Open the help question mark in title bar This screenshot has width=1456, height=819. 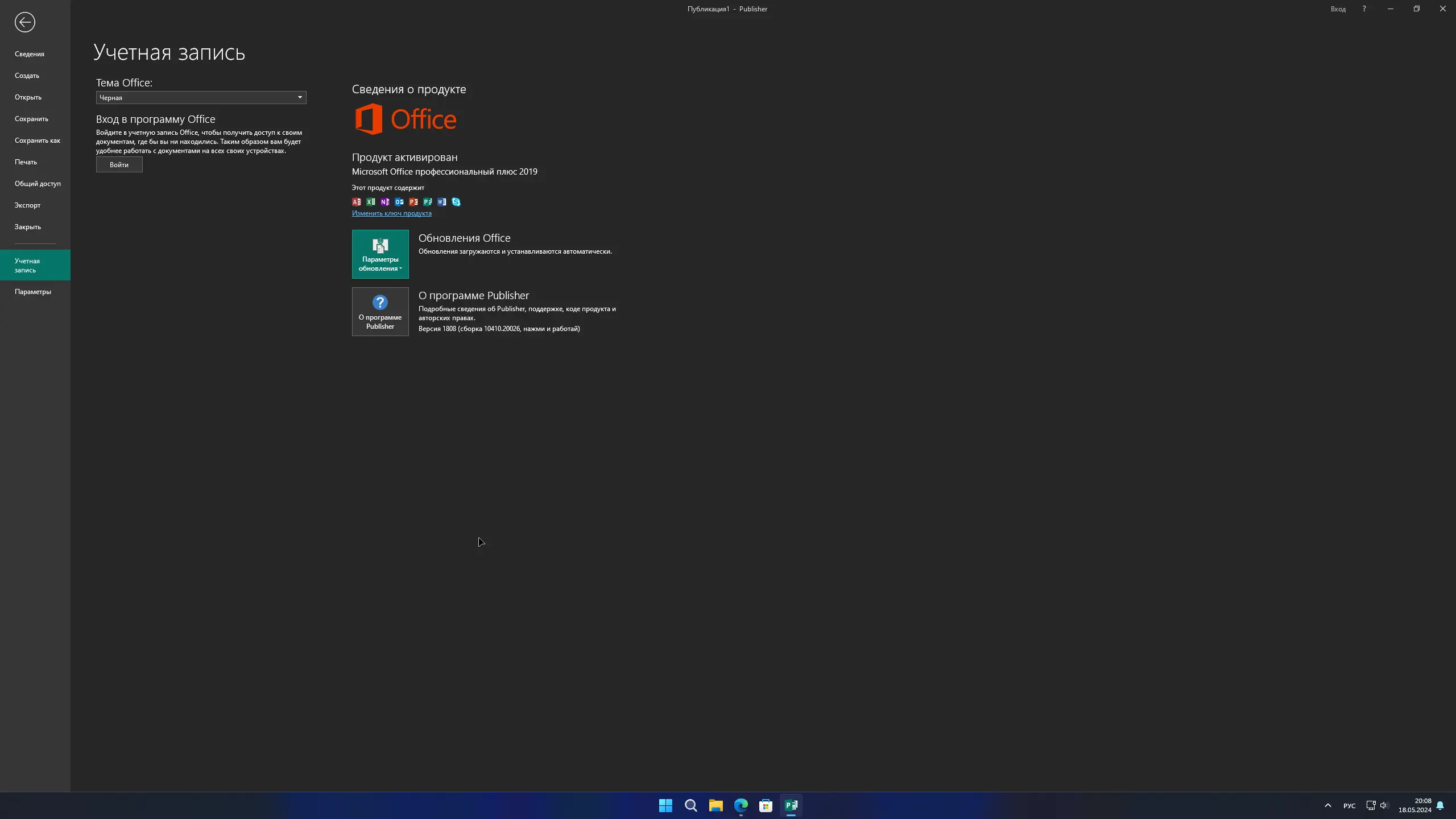pyautogui.click(x=1364, y=9)
